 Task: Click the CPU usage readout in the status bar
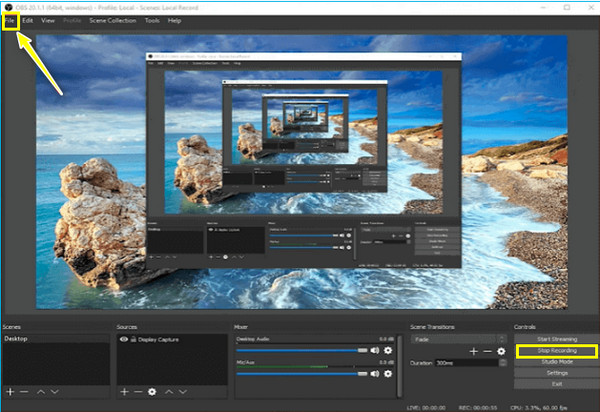pos(539,408)
